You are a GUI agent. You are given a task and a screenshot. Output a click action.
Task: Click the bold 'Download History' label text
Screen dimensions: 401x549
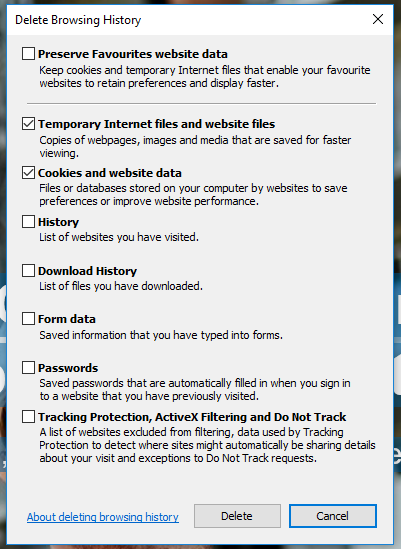click(x=88, y=271)
